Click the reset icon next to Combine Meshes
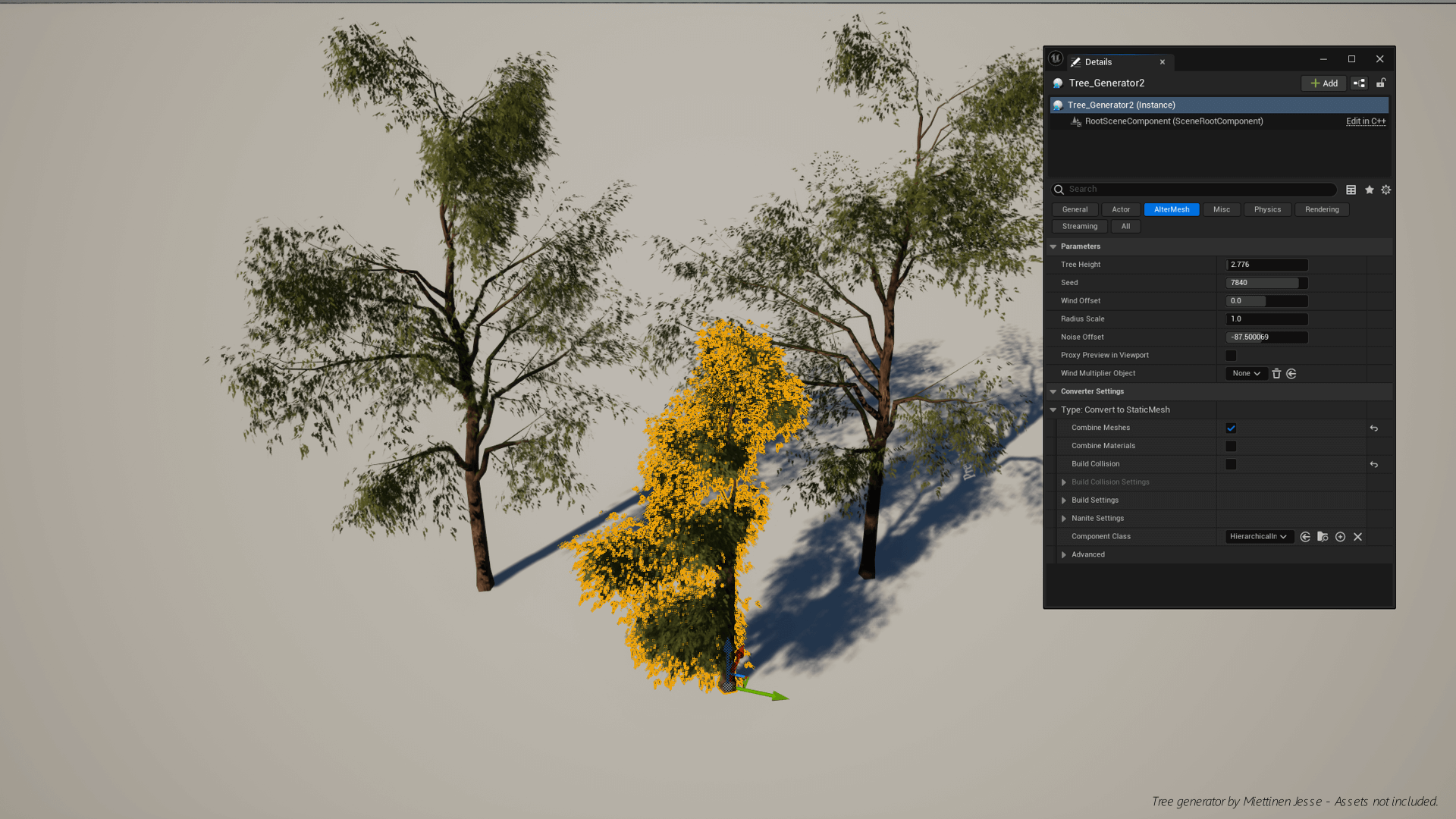Image resolution: width=1456 pixels, height=819 pixels. coord(1374,428)
